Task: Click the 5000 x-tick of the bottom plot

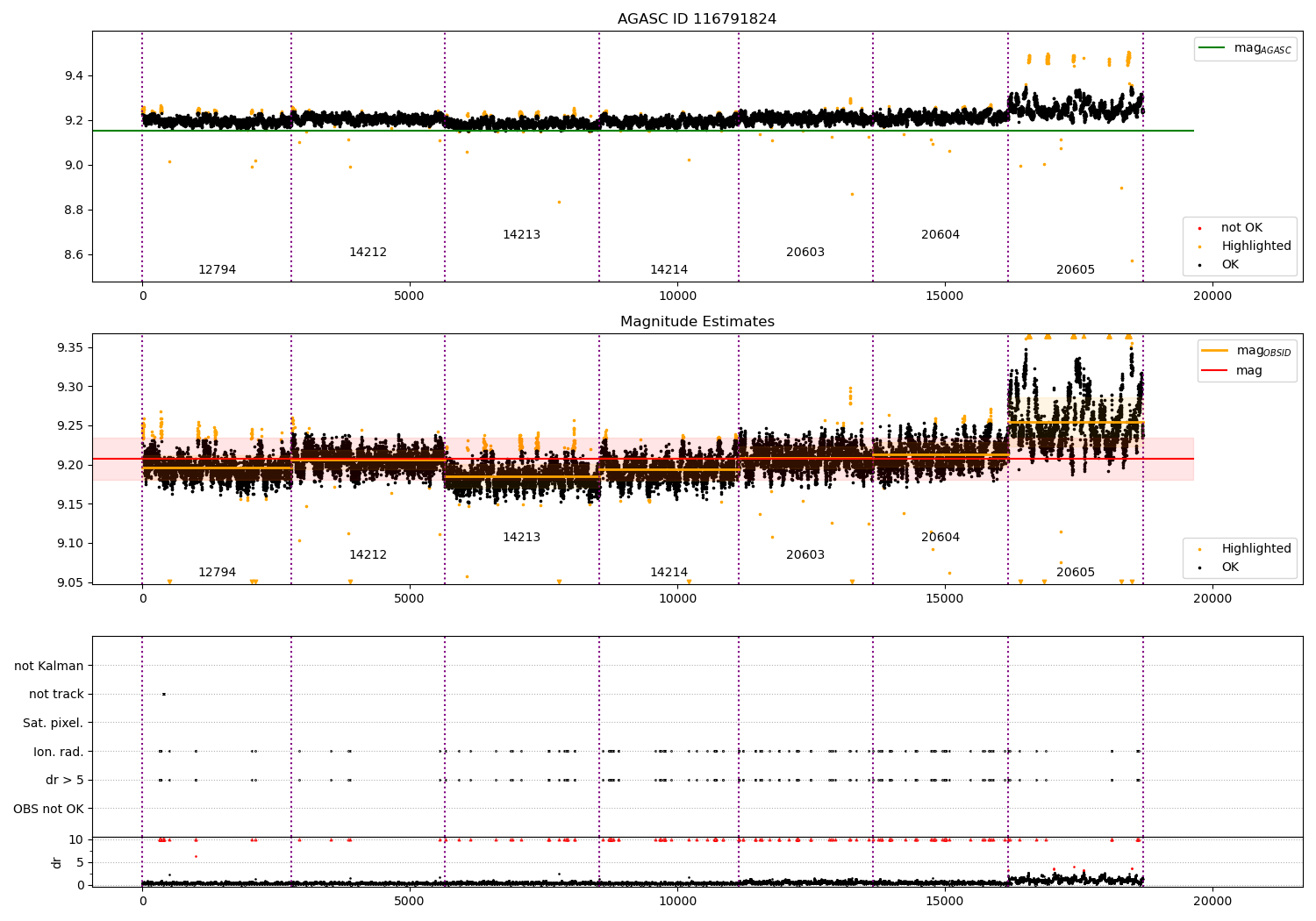Action: pyautogui.click(x=410, y=902)
